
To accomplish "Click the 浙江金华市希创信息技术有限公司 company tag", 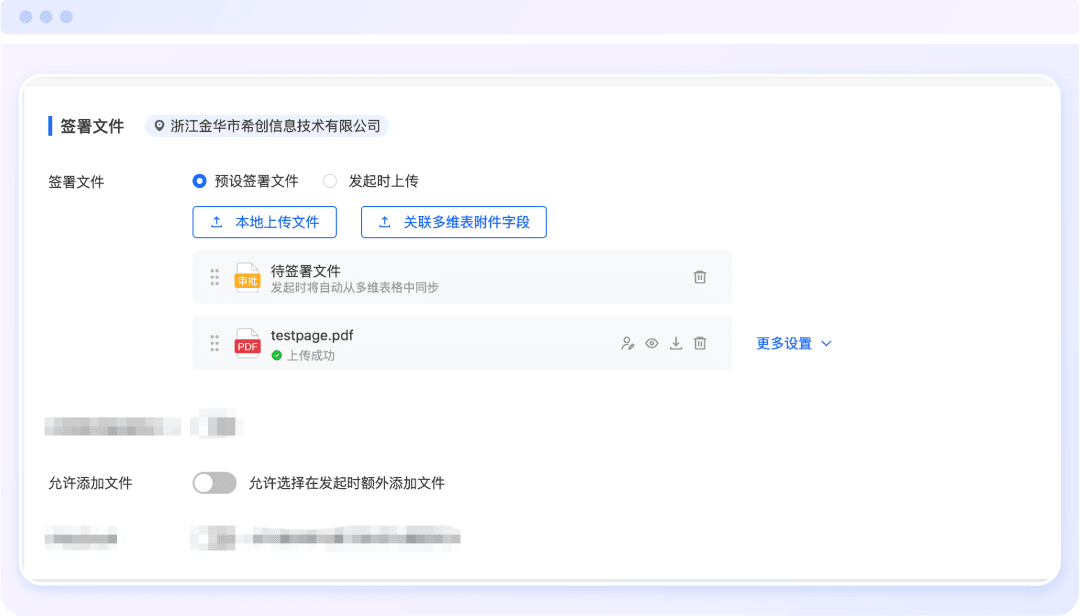I will point(267,126).
